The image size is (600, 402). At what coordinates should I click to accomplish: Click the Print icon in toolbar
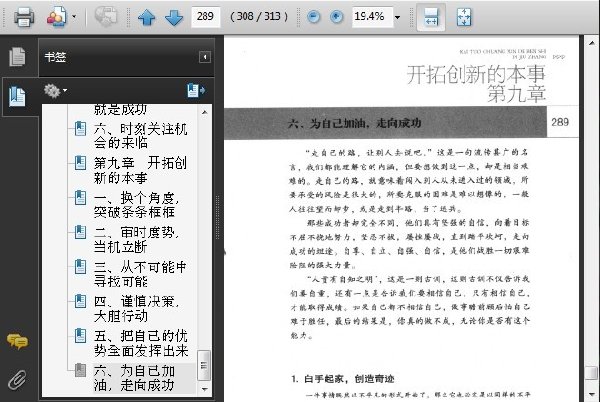24,17
